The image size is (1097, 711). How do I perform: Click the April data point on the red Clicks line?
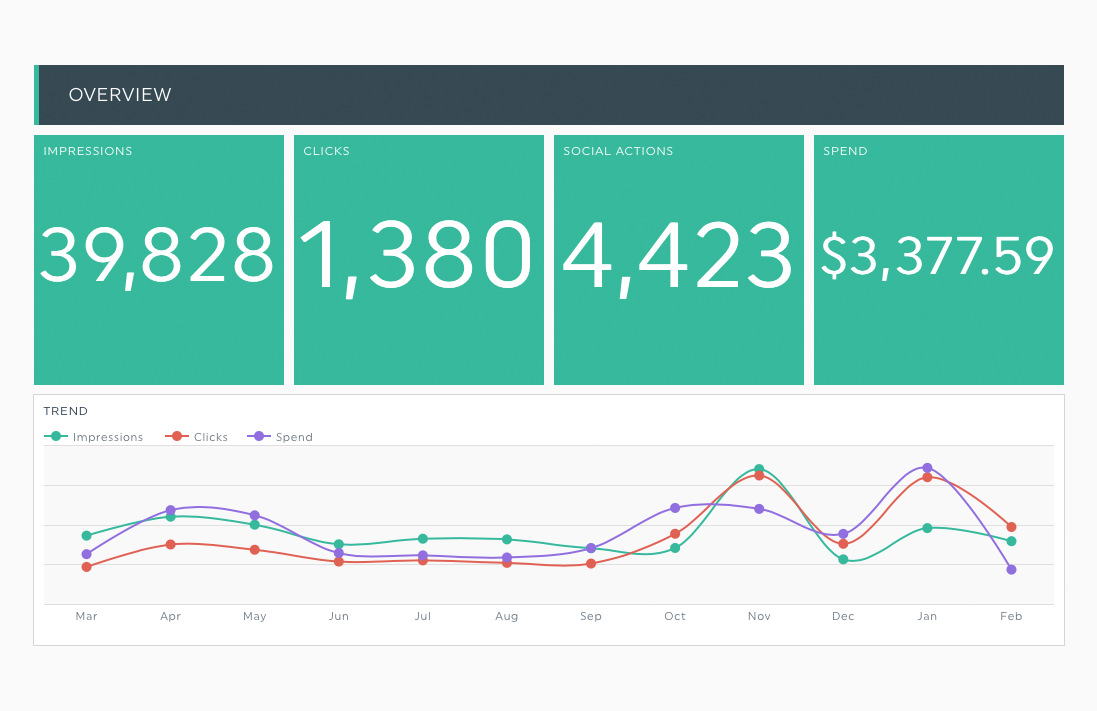pos(171,544)
